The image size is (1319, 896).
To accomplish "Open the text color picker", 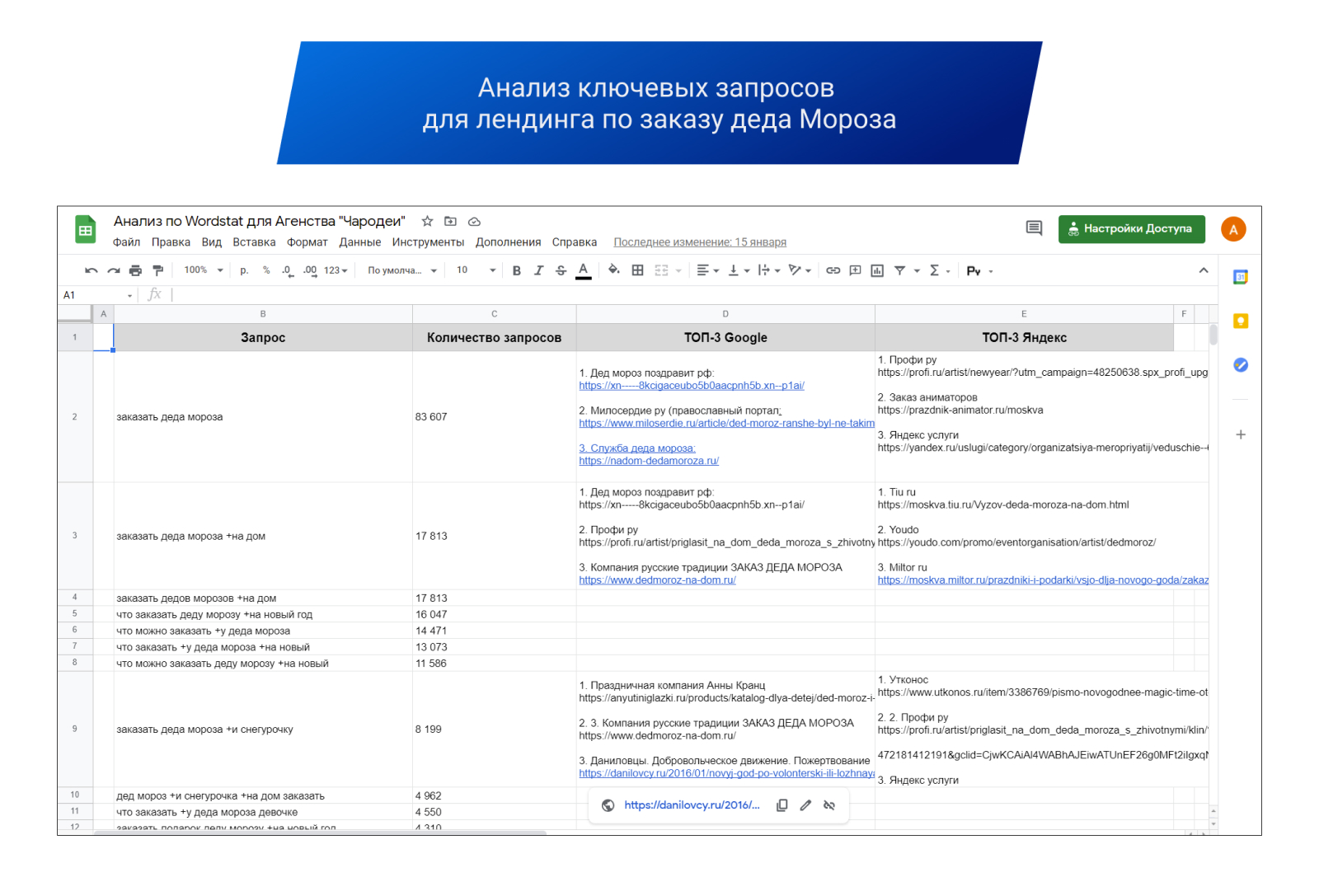I will [584, 271].
